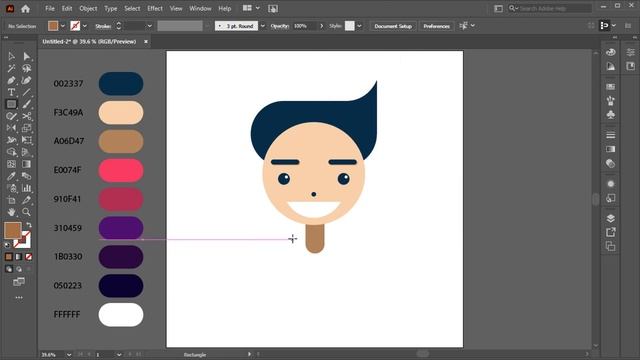Screen dimensions: 640x360
Task: Pick the Line Segment tool
Action: (27, 92)
